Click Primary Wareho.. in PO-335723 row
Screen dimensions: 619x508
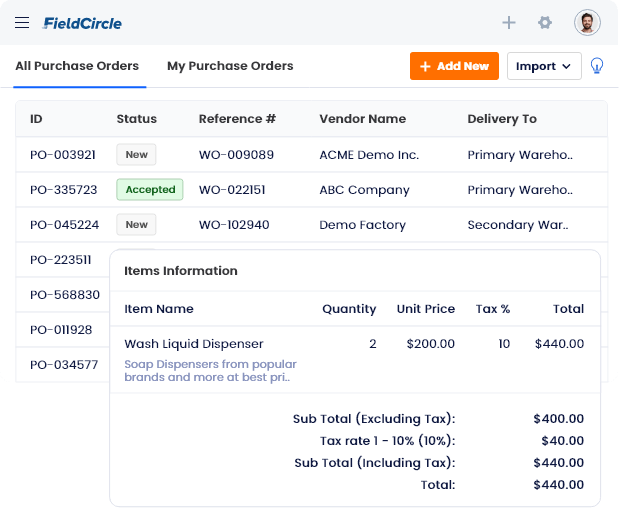(520, 190)
